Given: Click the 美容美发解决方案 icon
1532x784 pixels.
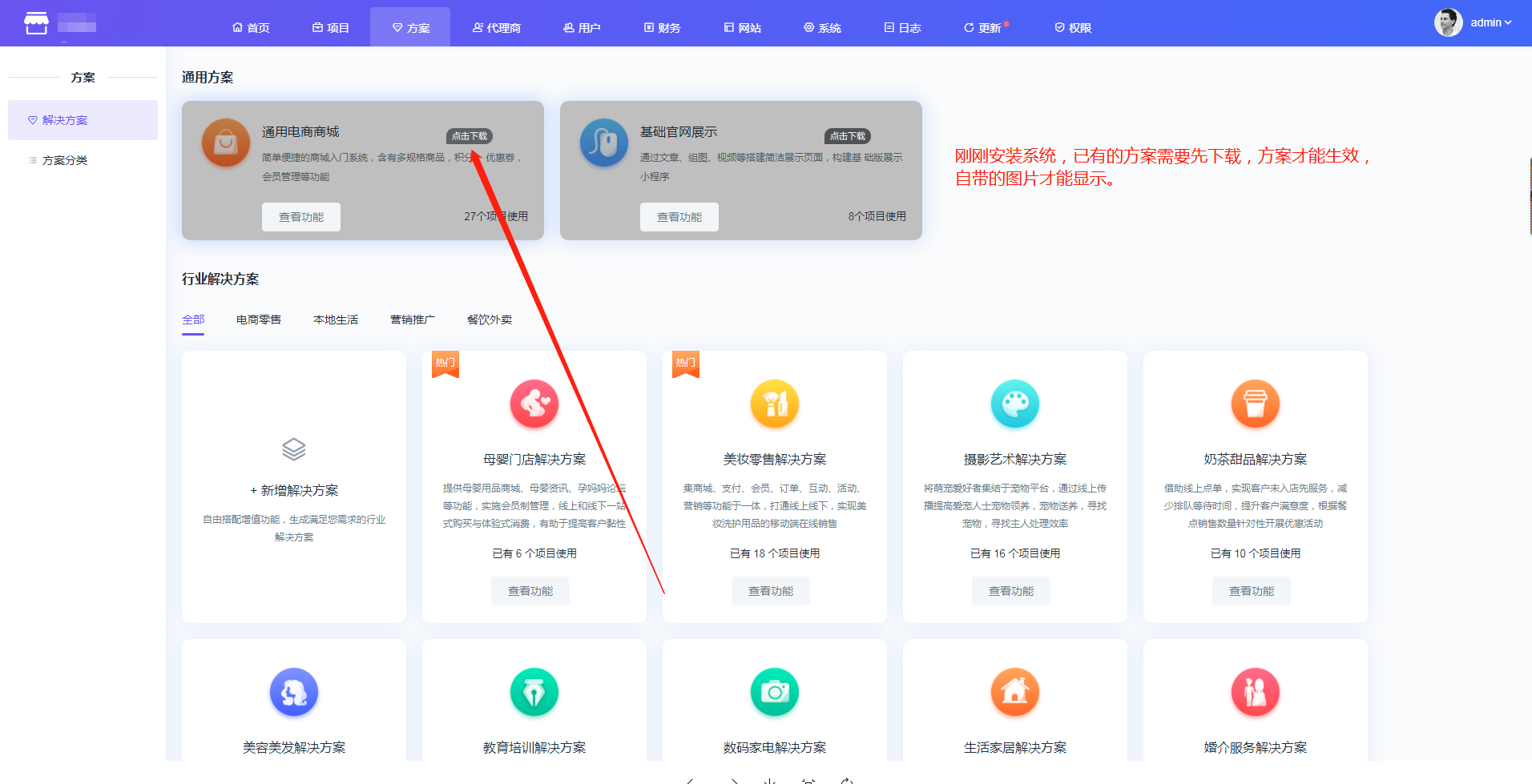Looking at the screenshot, I should pos(294,692).
